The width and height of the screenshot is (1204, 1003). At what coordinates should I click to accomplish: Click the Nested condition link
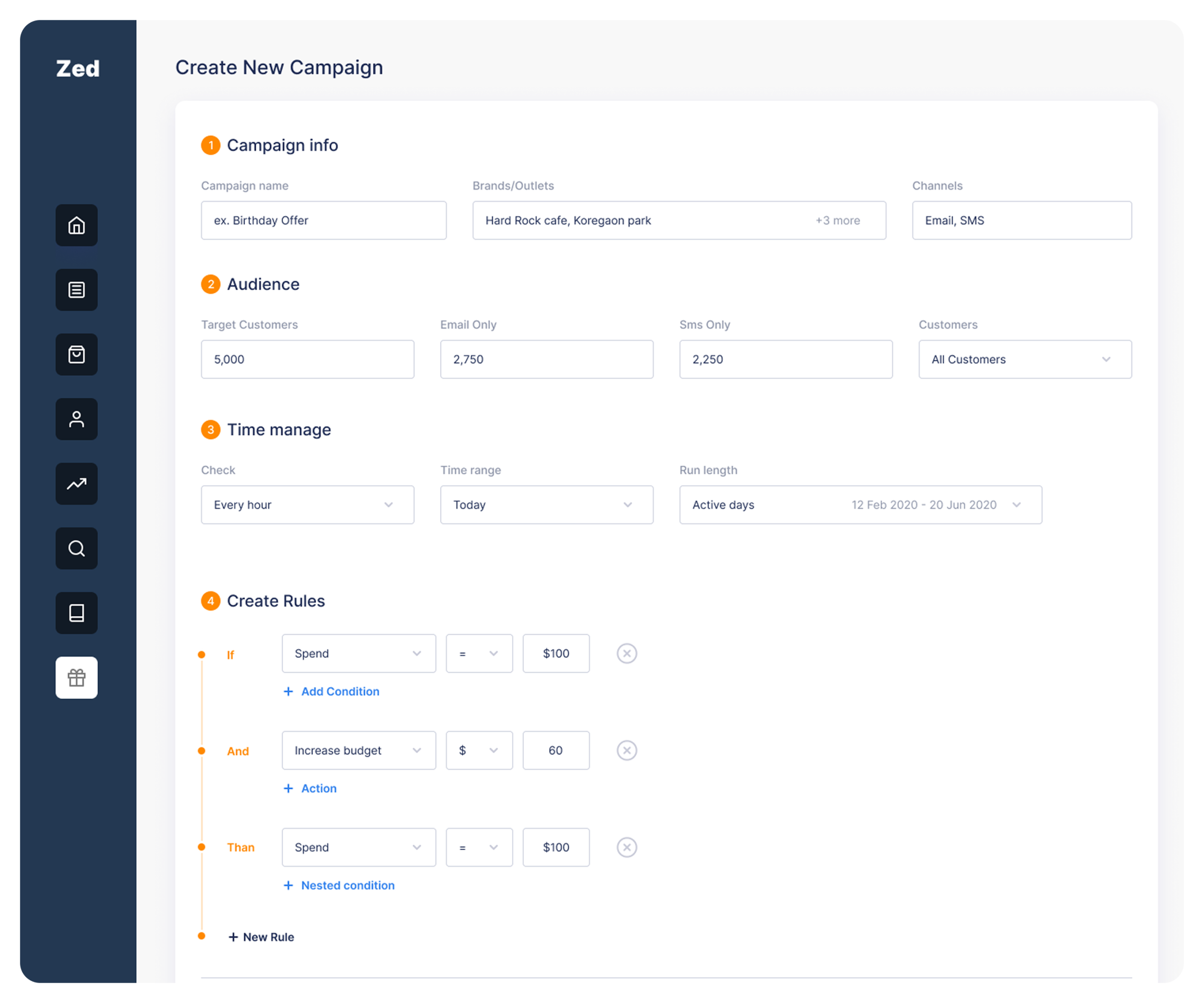348,885
